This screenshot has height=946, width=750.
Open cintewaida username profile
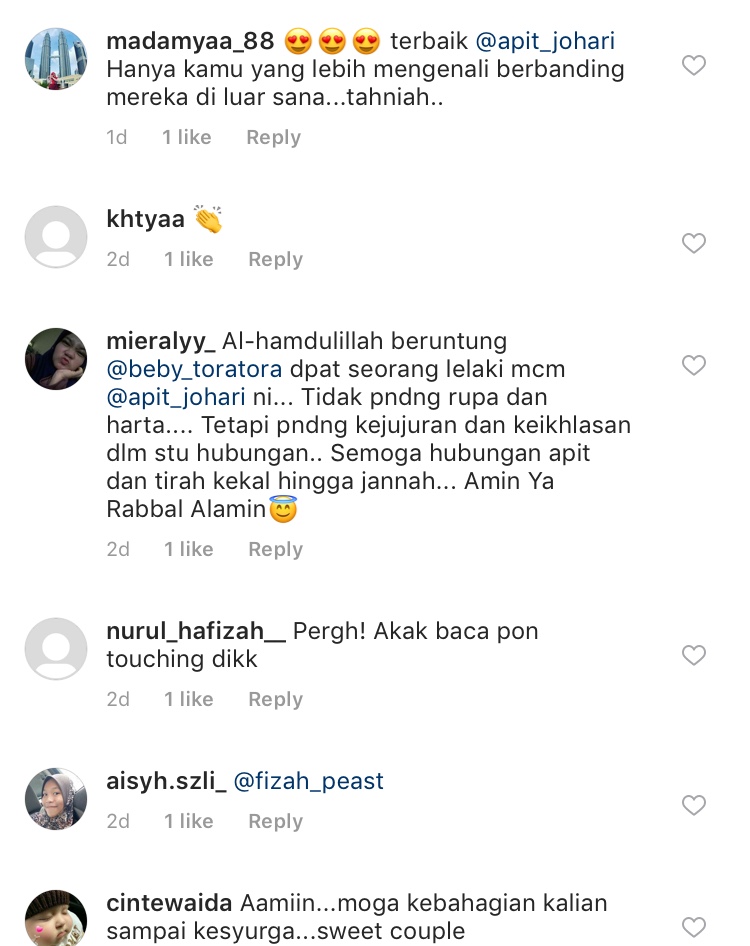pyautogui.click(x=169, y=903)
